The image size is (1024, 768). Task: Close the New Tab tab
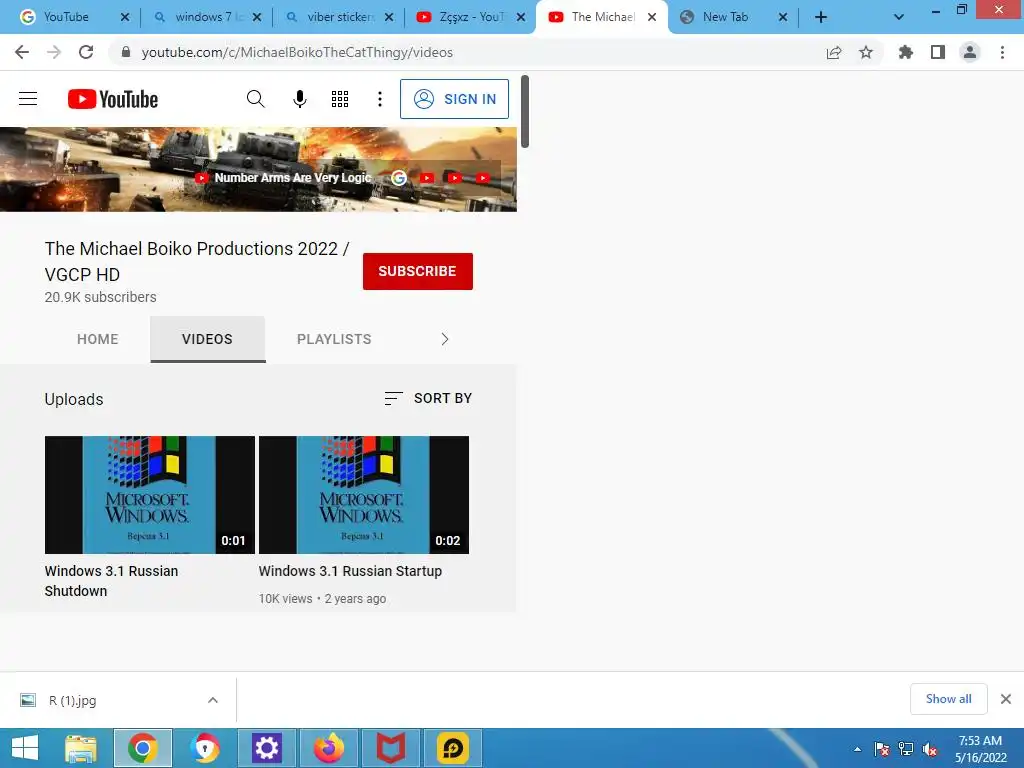pyautogui.click(x=783, y=17)
